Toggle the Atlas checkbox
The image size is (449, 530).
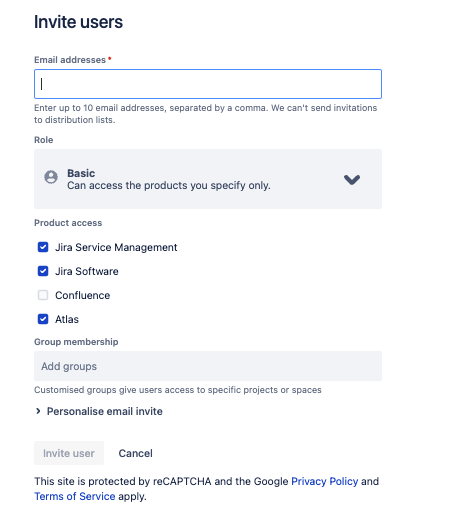coord(43,319)
